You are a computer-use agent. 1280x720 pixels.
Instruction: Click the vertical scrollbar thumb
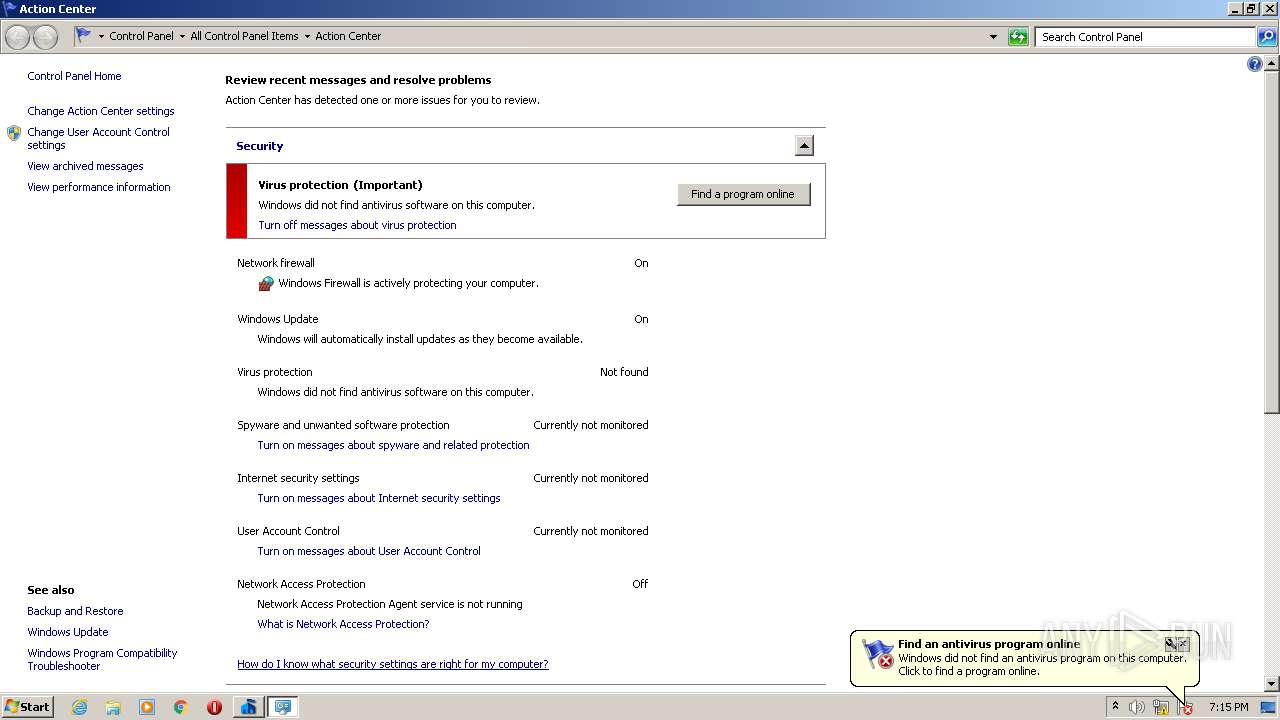point(1272,240)
